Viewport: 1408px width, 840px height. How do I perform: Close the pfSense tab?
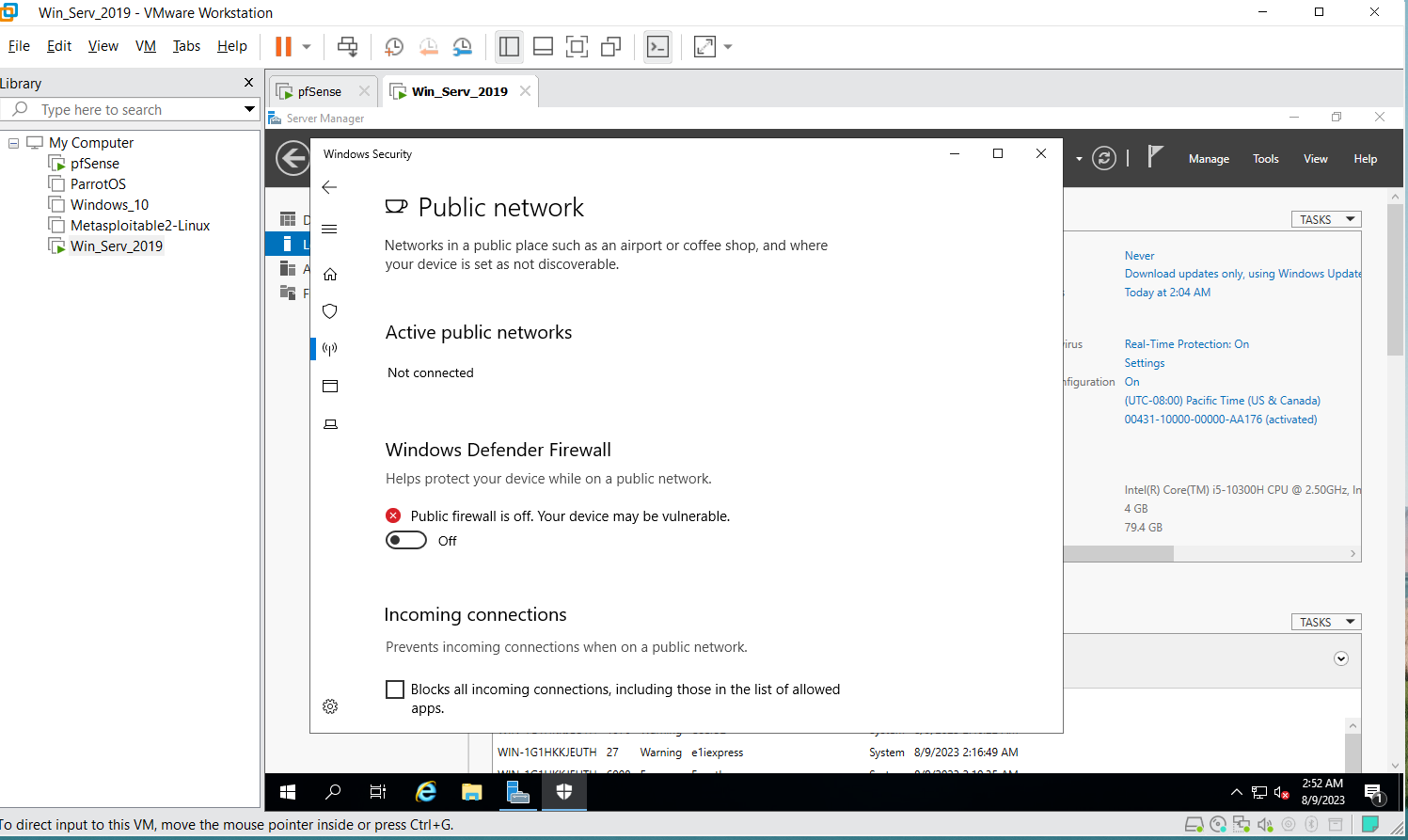pyautogui.click(x=364, y=91)
